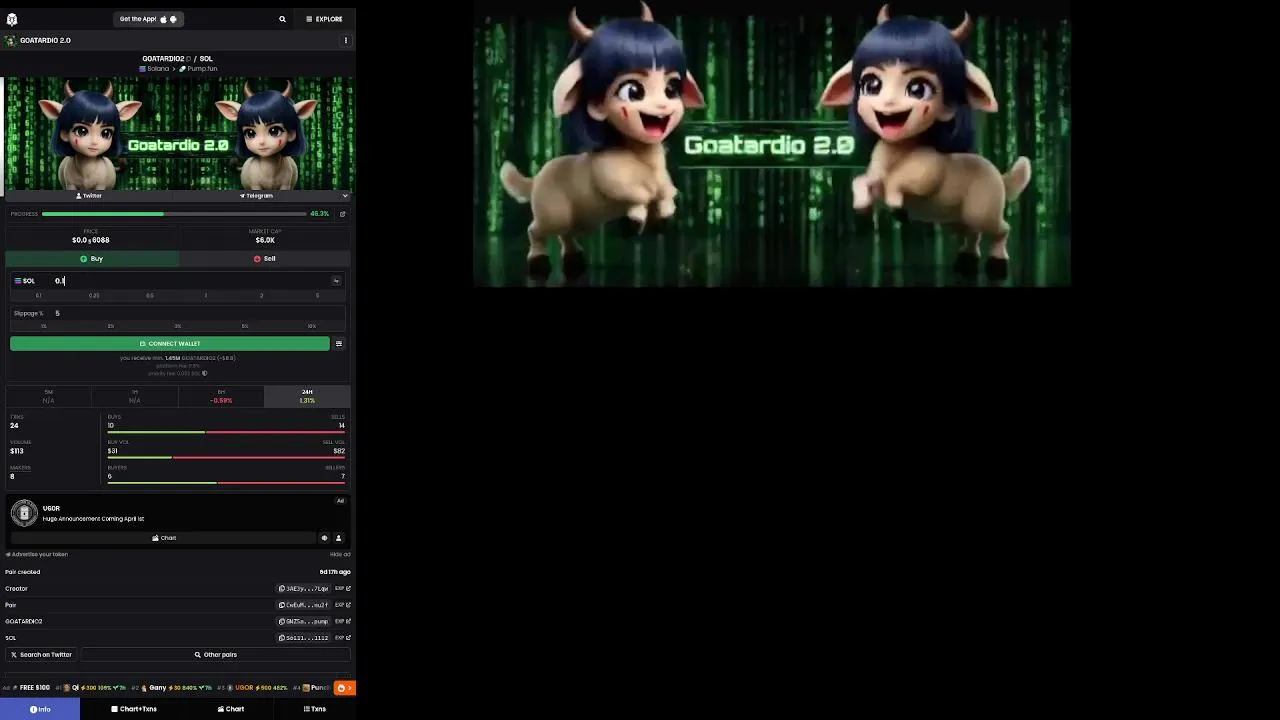
Task: Click the Solana chain label
Action: pos(154,69)
